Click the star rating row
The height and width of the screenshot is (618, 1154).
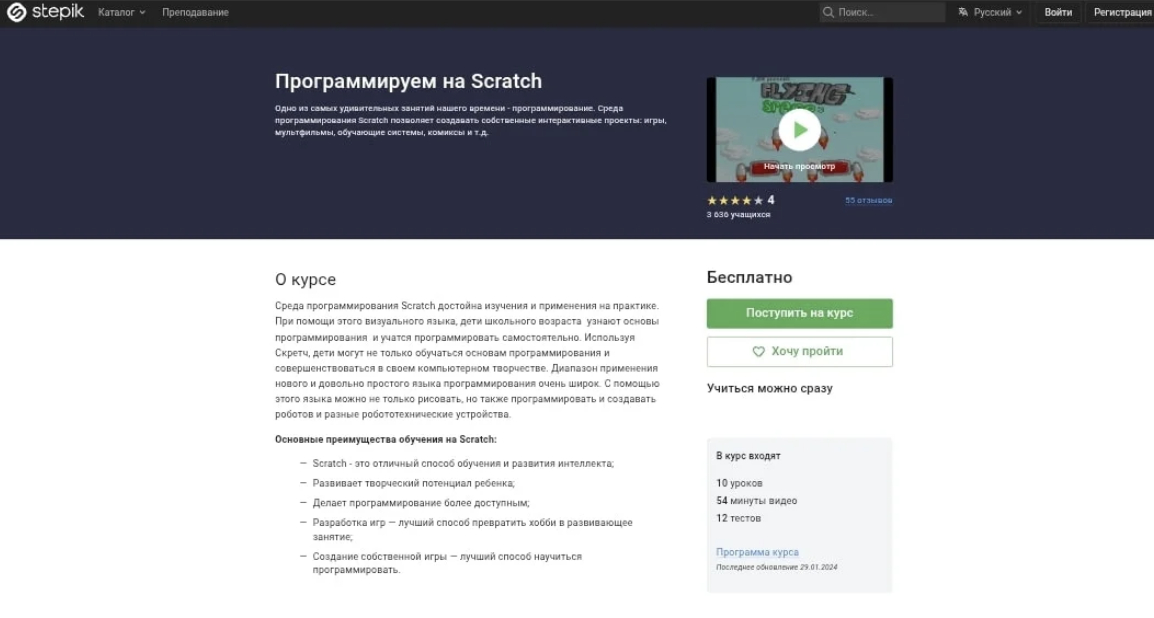734,200
